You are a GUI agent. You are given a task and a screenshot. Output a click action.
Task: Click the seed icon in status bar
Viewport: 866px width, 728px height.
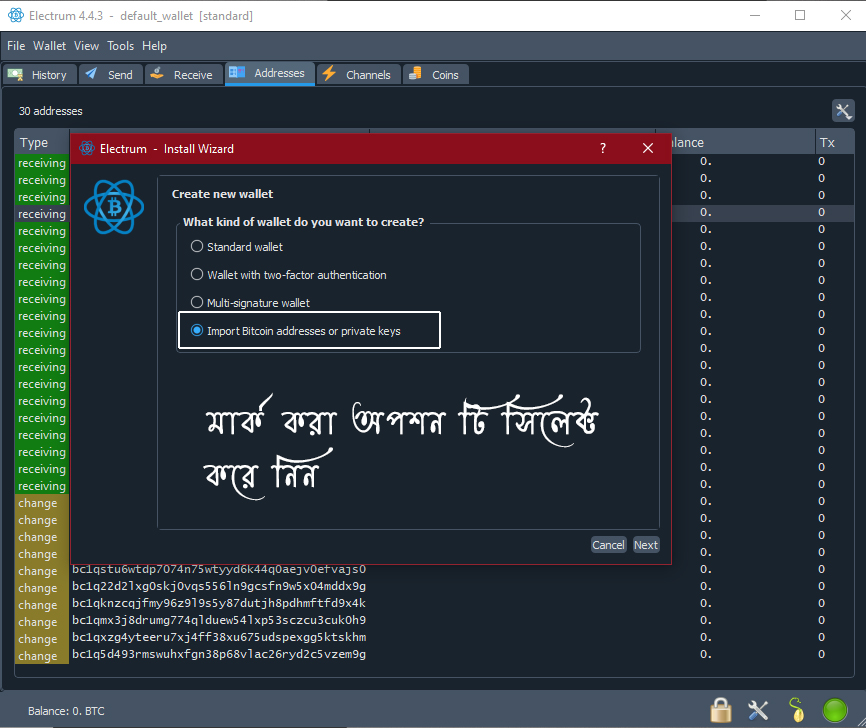tap(796, 710)
